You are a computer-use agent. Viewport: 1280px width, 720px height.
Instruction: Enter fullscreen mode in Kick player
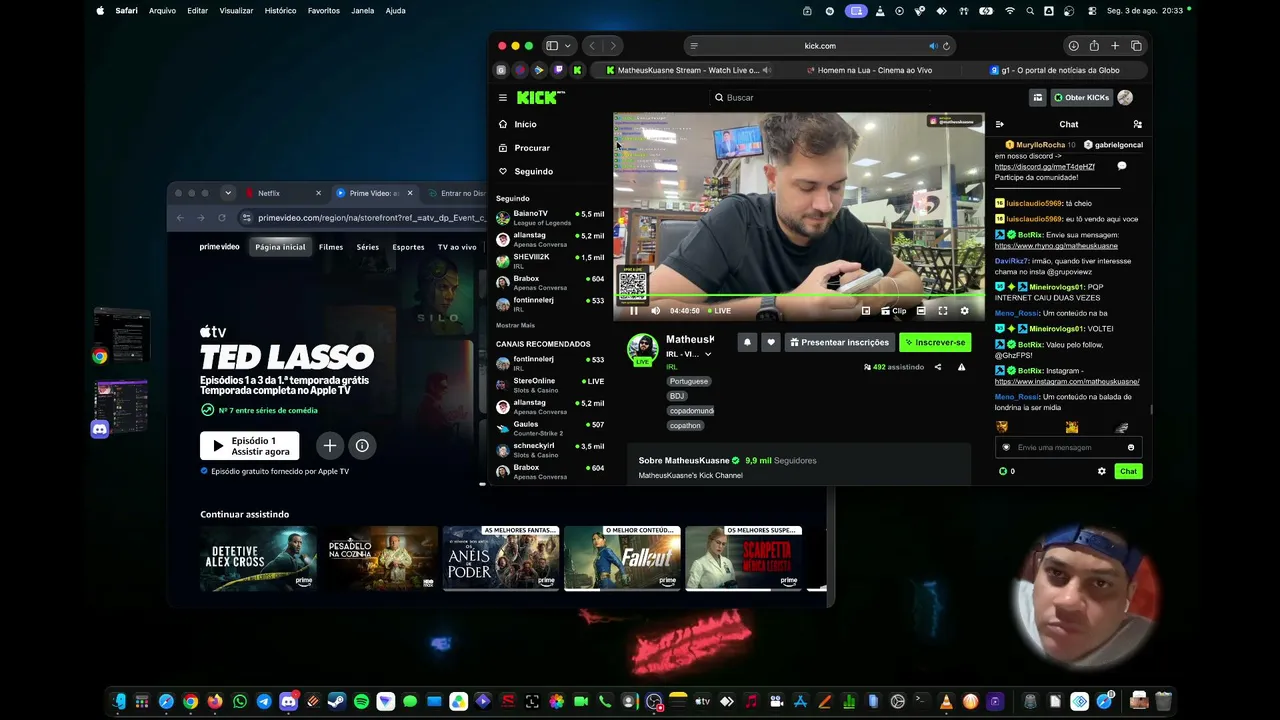pos(942,311)
